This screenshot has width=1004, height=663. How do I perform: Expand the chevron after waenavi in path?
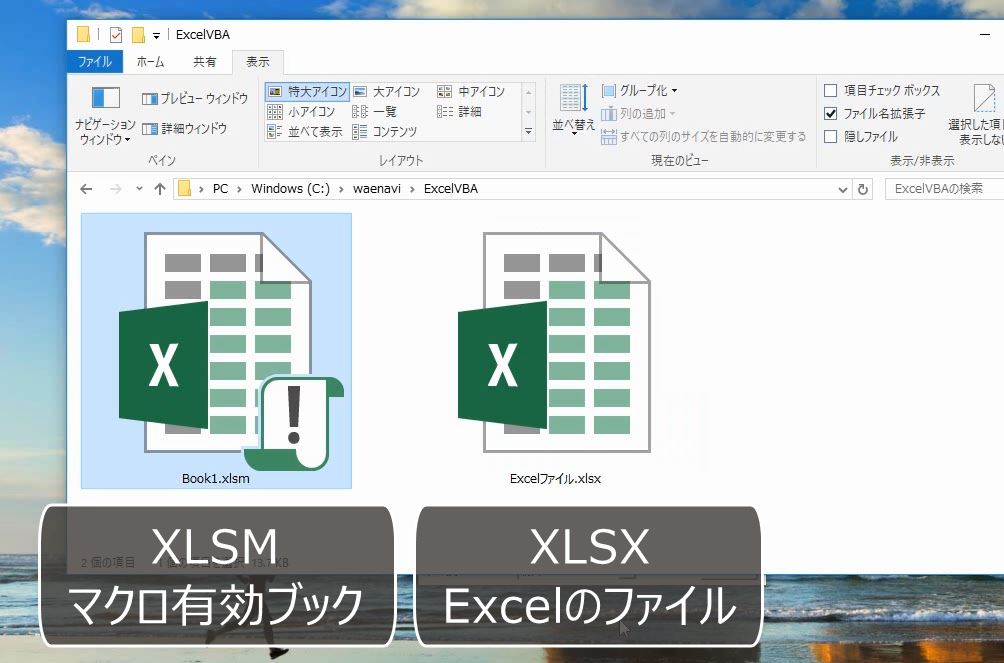[x=412, y=189]
